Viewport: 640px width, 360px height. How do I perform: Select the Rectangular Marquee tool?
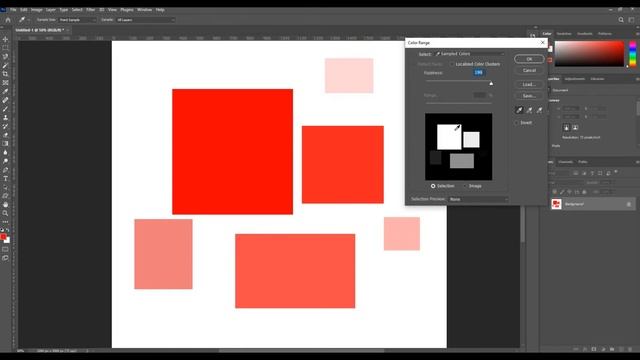point(5,48)
